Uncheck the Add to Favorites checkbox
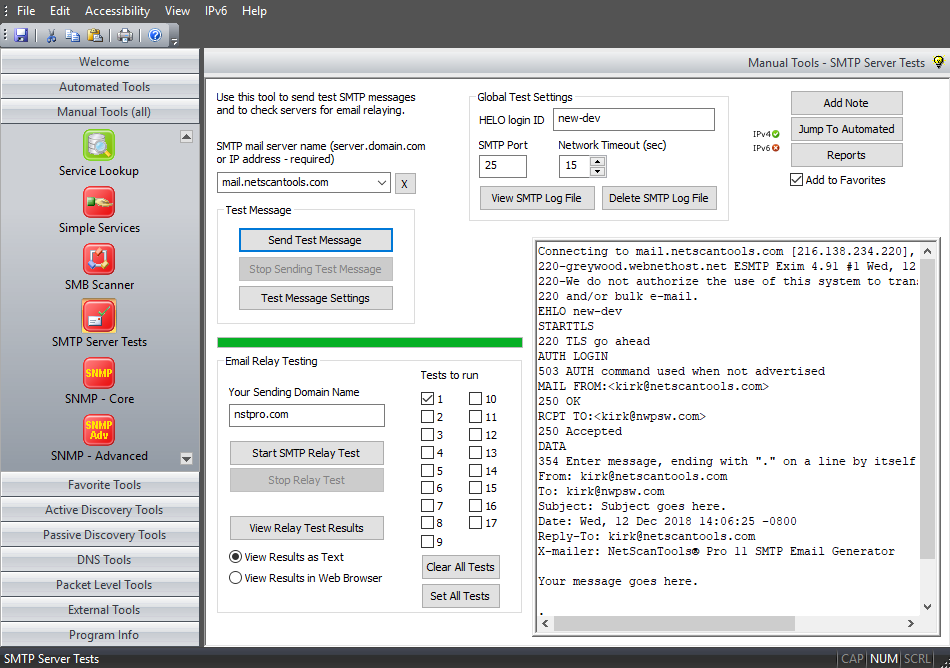The image size is (950, 668). point(796,179)
